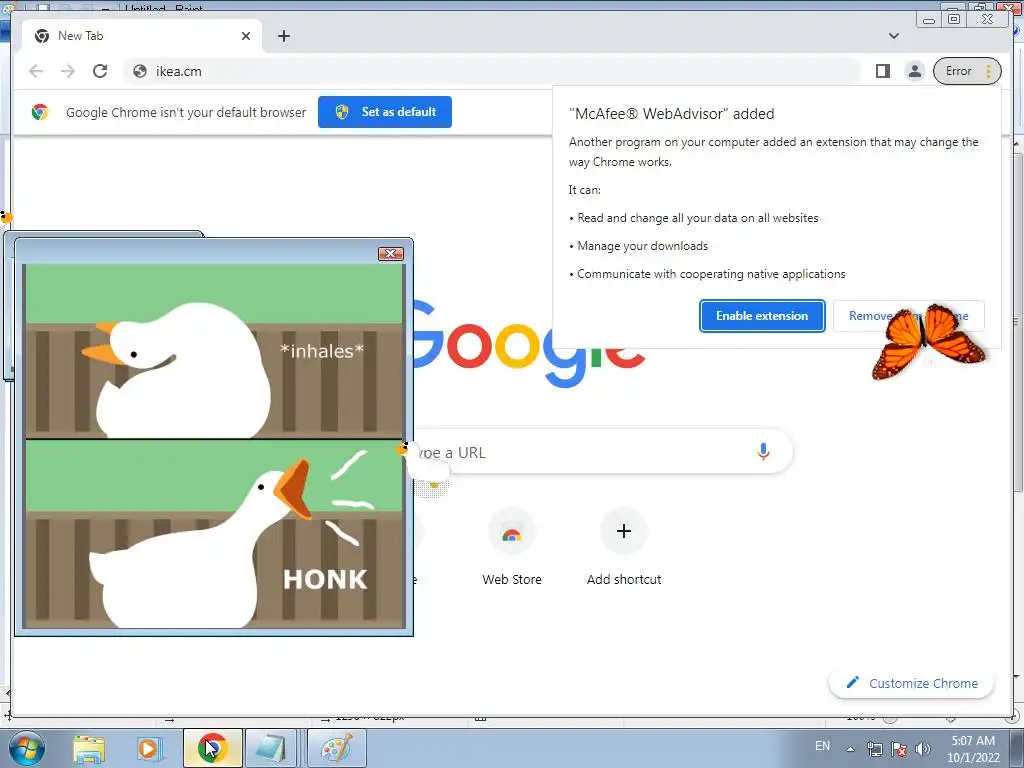
Task: Reload the page with the refresh icon
Action: [x=100, y=71]
